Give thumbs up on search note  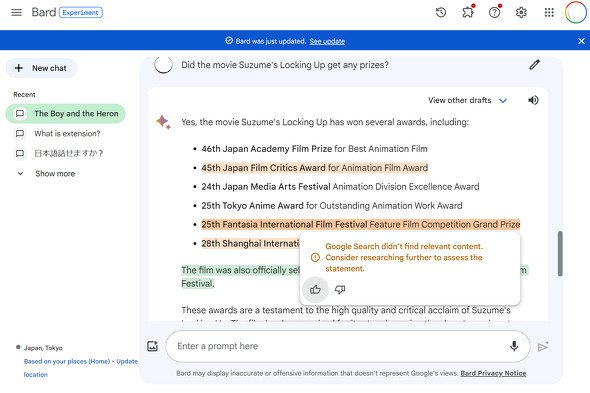tap(315, 289)
